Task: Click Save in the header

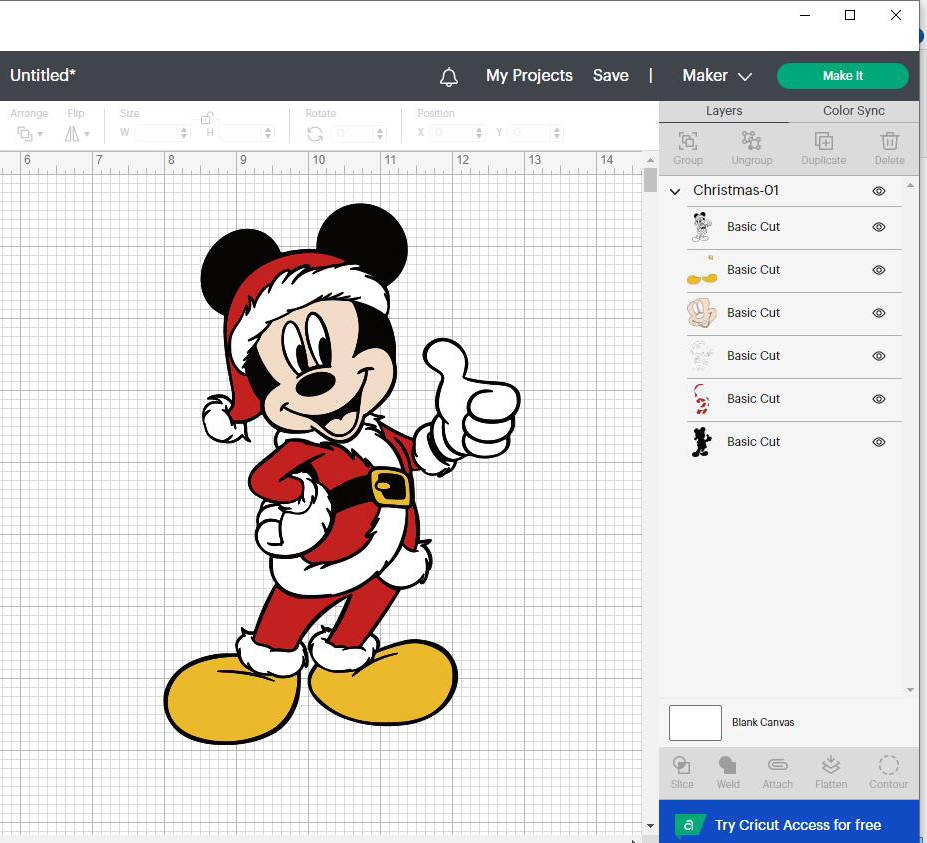Action: [x=610, y=76]
